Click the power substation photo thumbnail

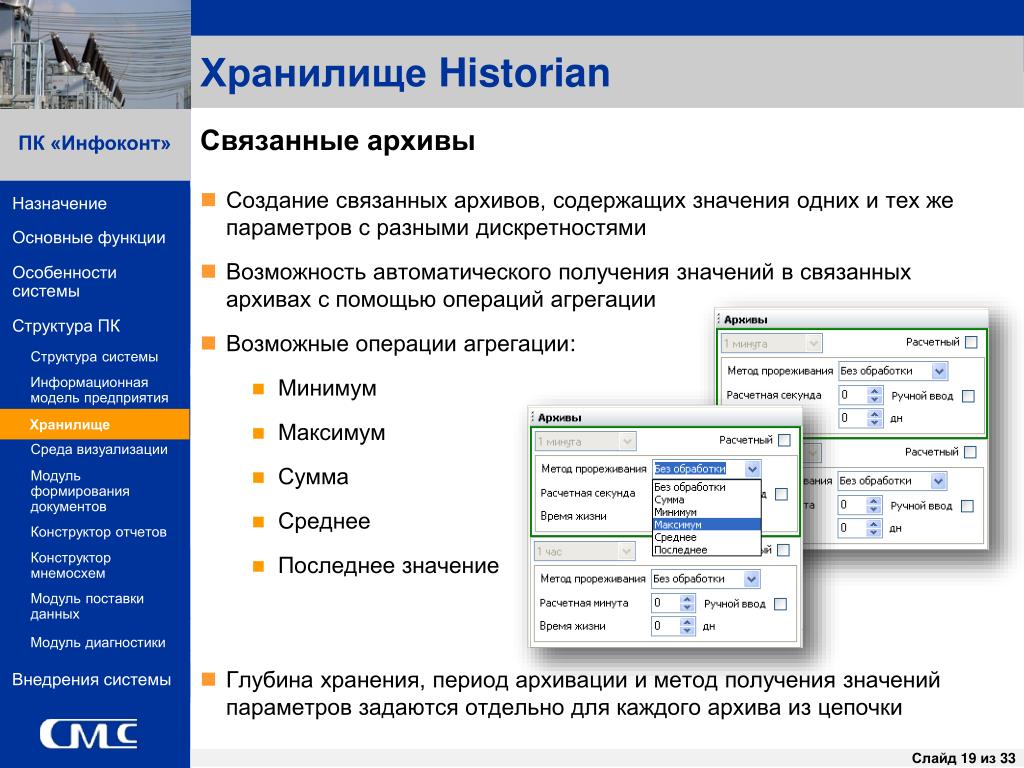pyautogui.click(x=95, y=54)
